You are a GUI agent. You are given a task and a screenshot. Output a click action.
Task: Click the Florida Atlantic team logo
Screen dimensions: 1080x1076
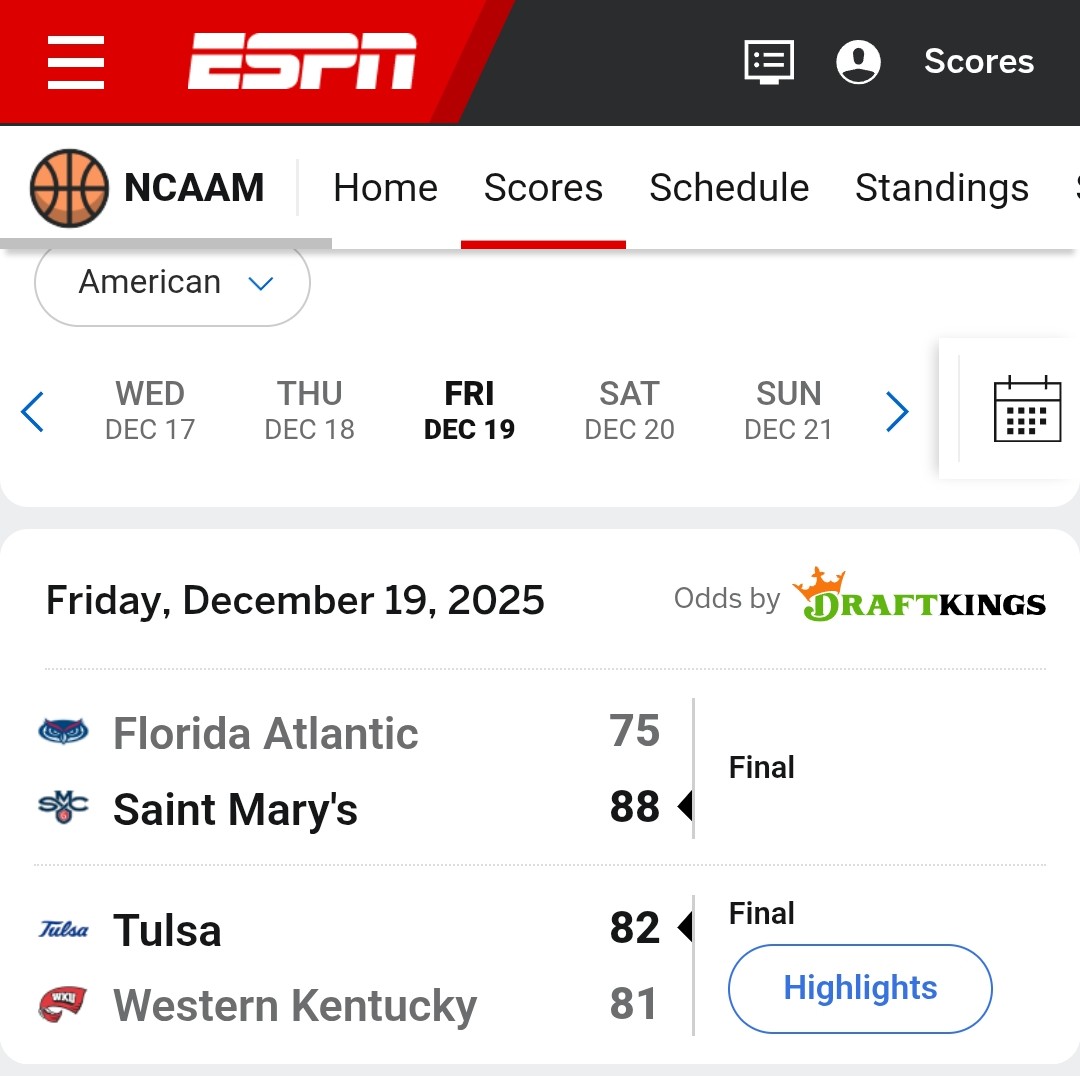point(63,732)
